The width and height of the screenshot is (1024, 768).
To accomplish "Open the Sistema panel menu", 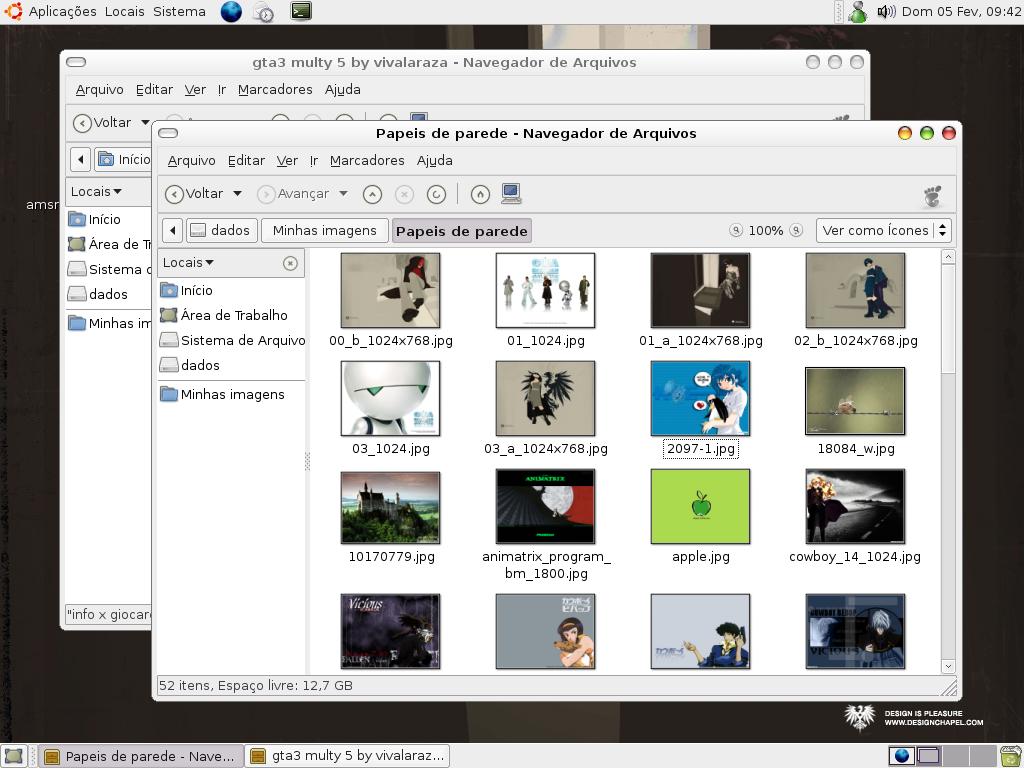I will tap(179, 11).
